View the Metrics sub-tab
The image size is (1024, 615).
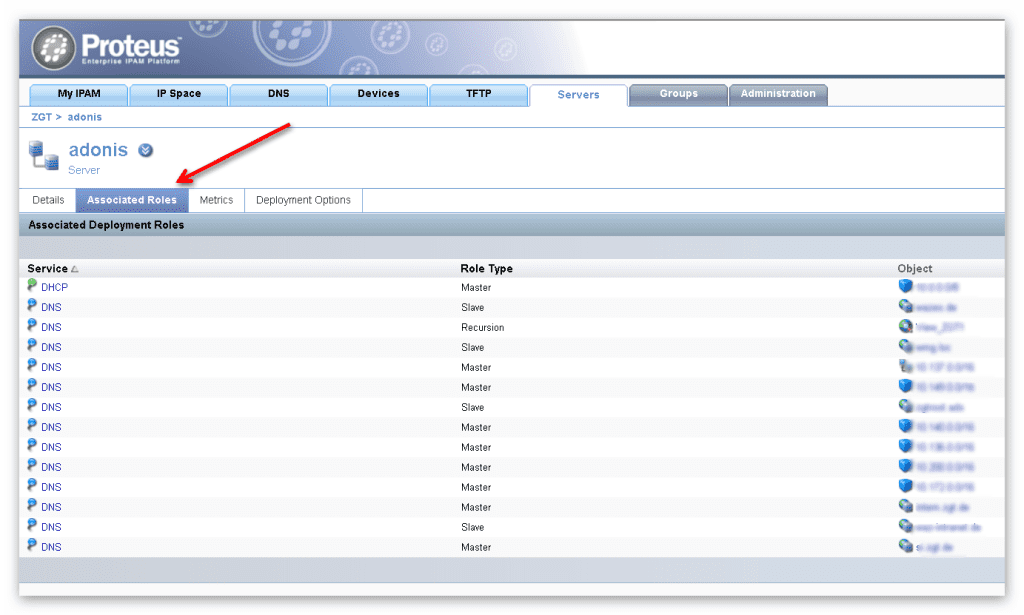coord(216,200)
